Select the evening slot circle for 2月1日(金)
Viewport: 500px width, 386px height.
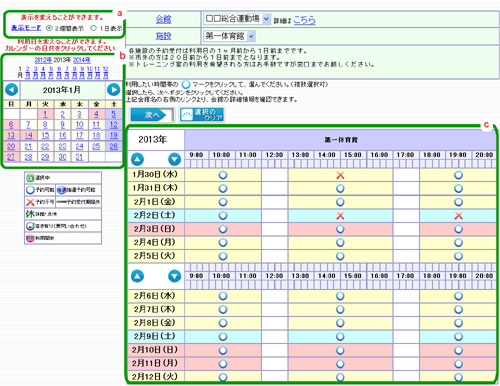coord(459,202)
